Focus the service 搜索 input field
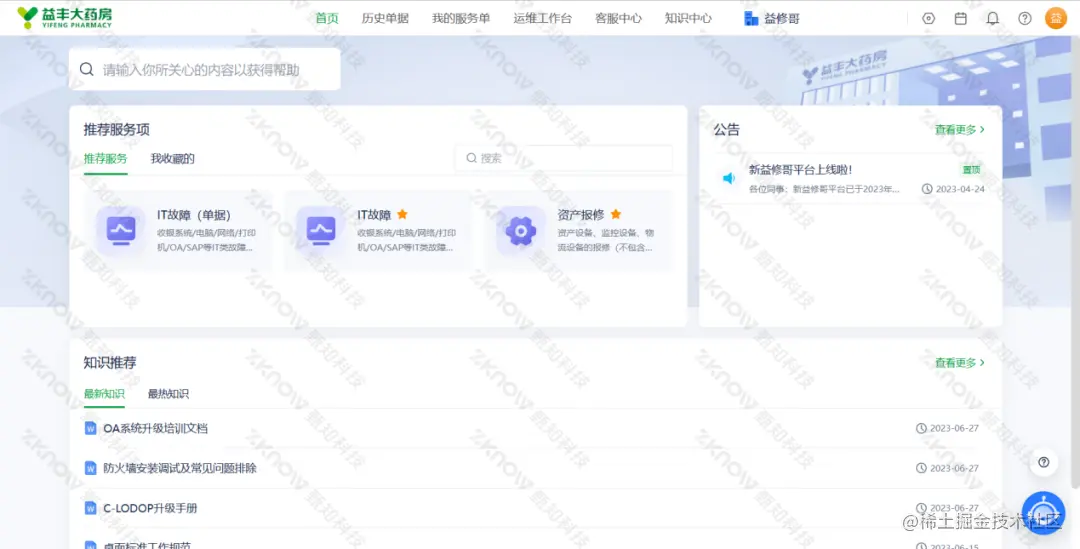The width and height of the screenshot is (1080, 549). (563, 158)
